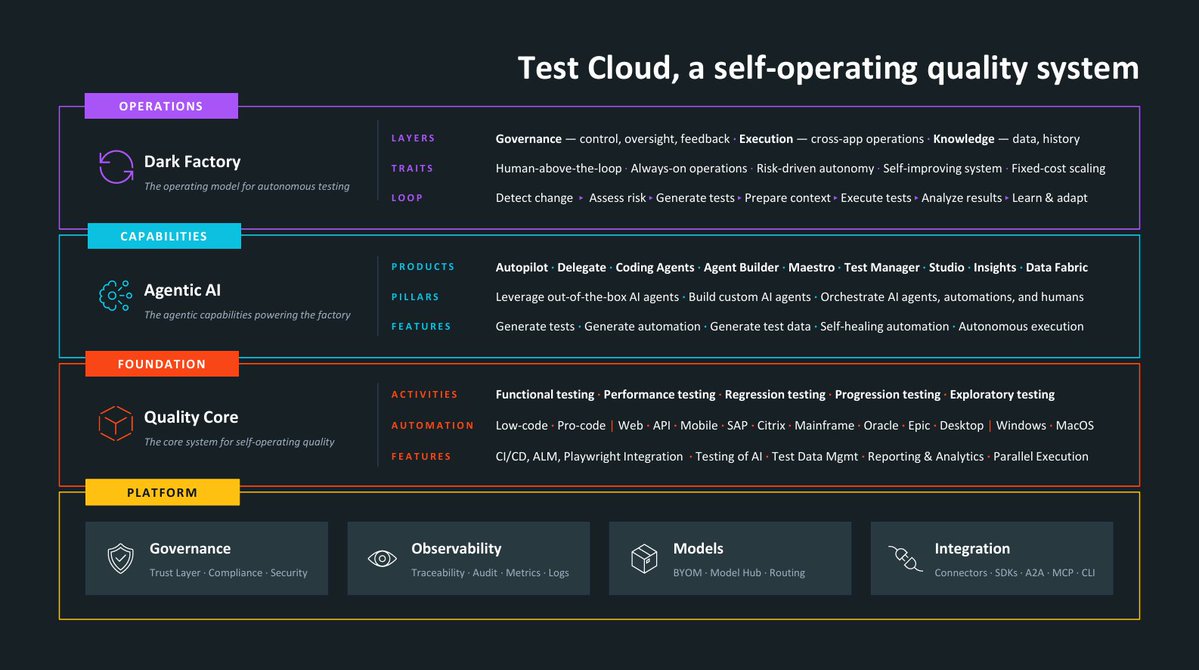Image resolution: width=1199 pixels, height=670 pixels.
Task: Click the 'Dark Factory' heading
Action: pos(192,161)
